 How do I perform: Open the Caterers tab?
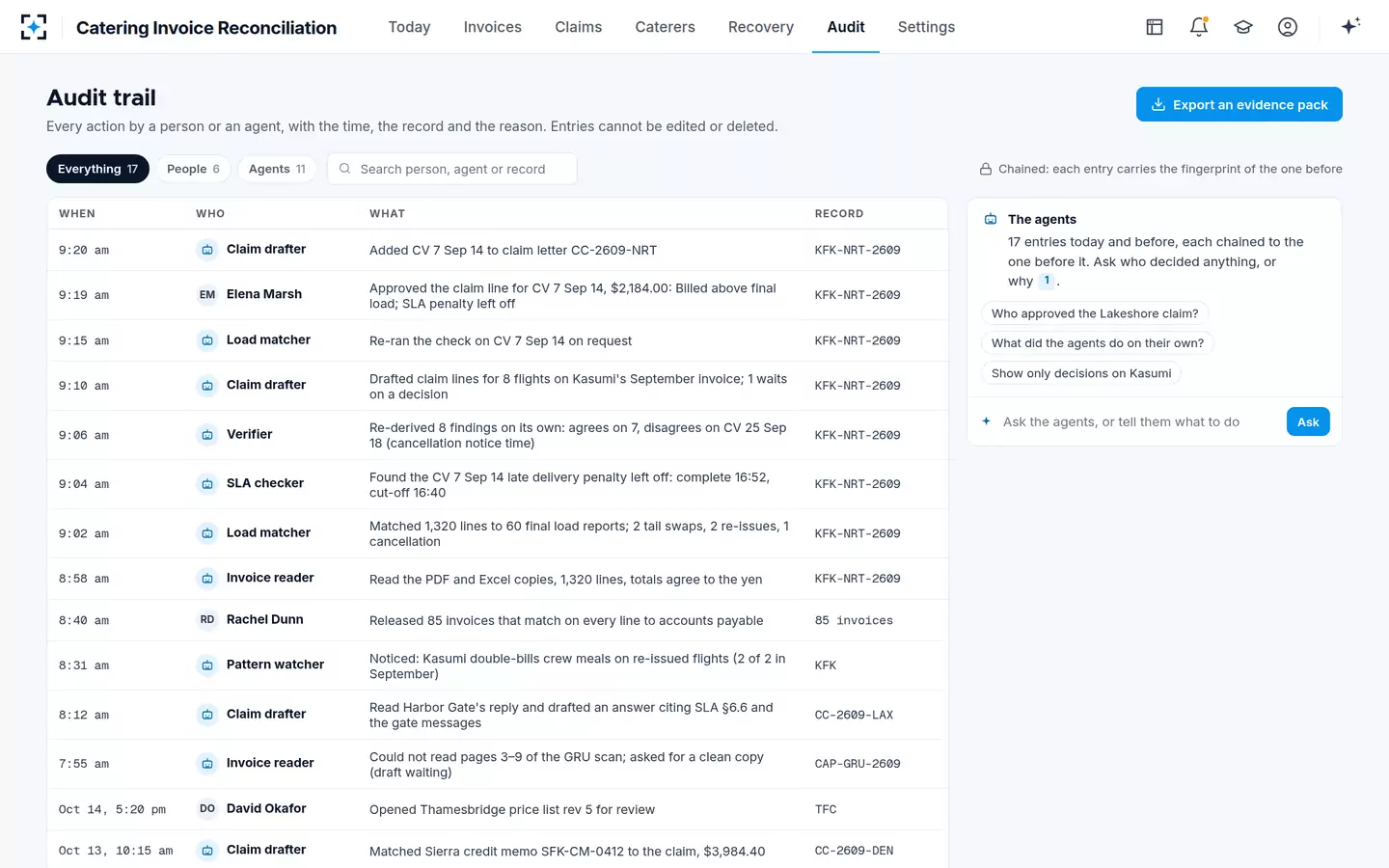665,27
